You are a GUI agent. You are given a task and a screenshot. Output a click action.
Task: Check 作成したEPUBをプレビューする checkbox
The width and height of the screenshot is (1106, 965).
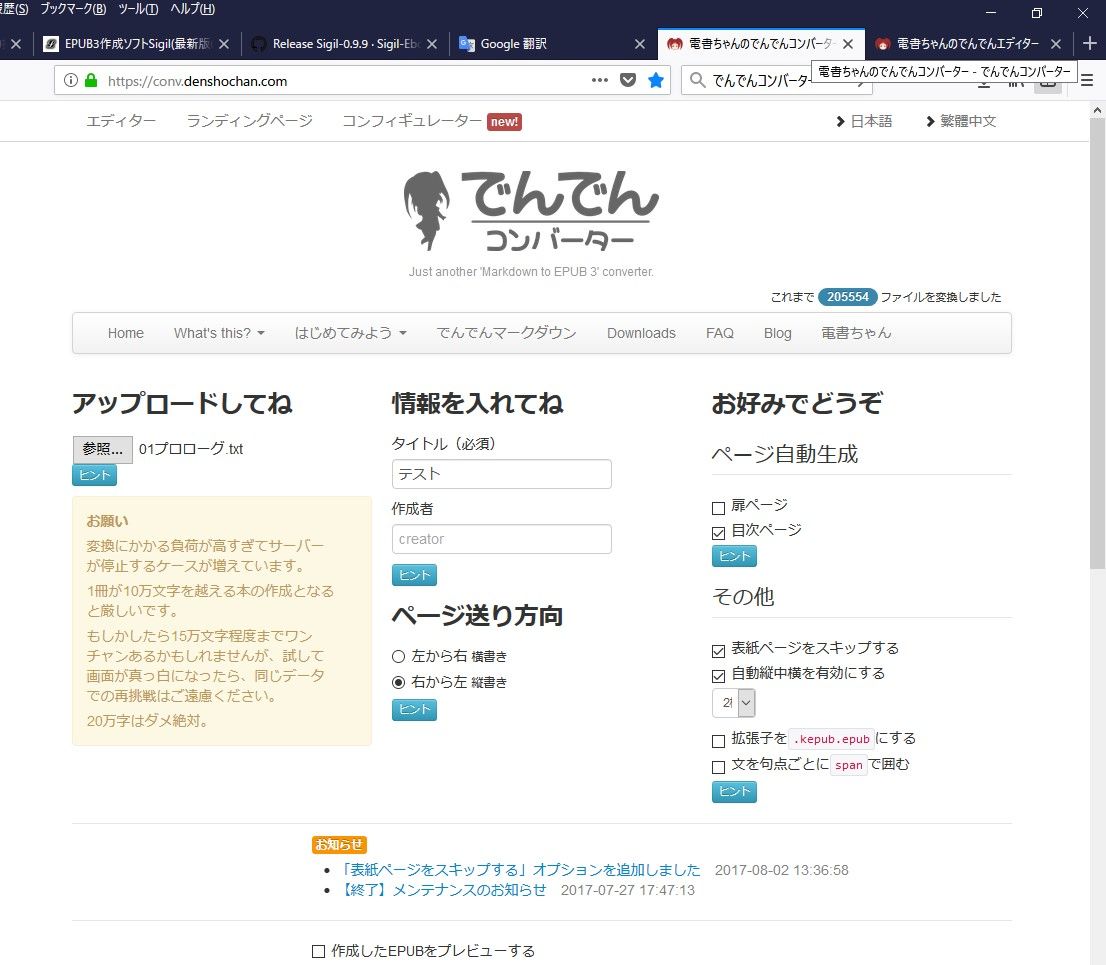pyautogui.click(x=318, y=951)
